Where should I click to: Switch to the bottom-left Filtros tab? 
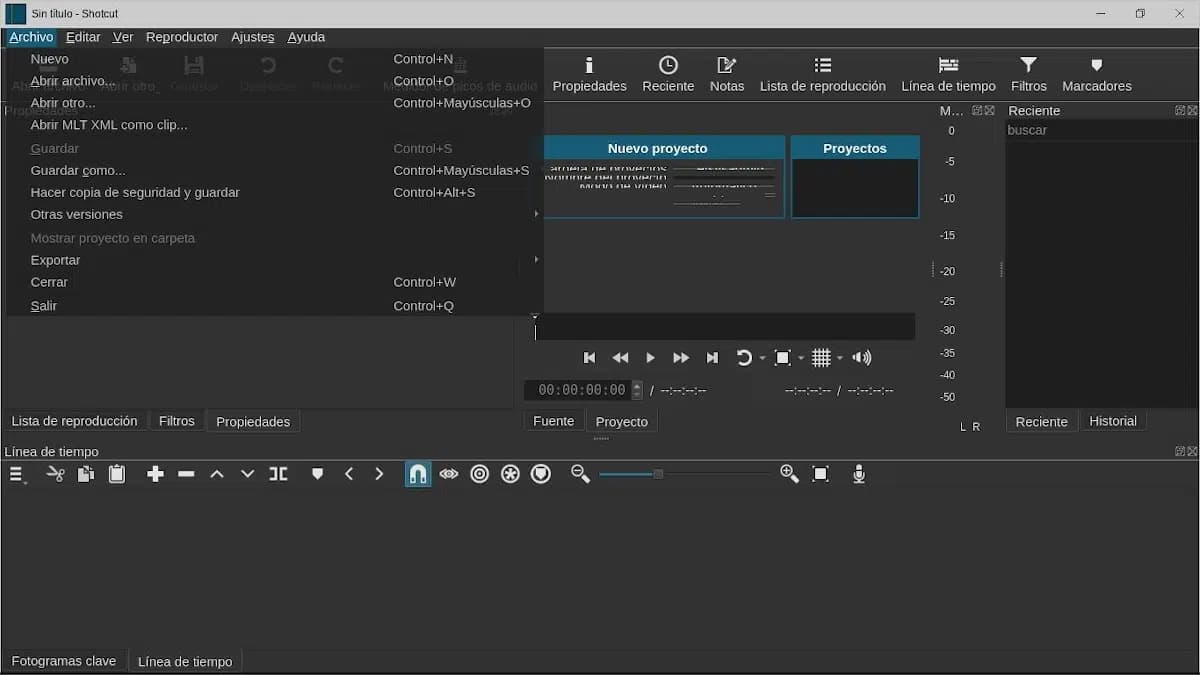pos(177,421)
